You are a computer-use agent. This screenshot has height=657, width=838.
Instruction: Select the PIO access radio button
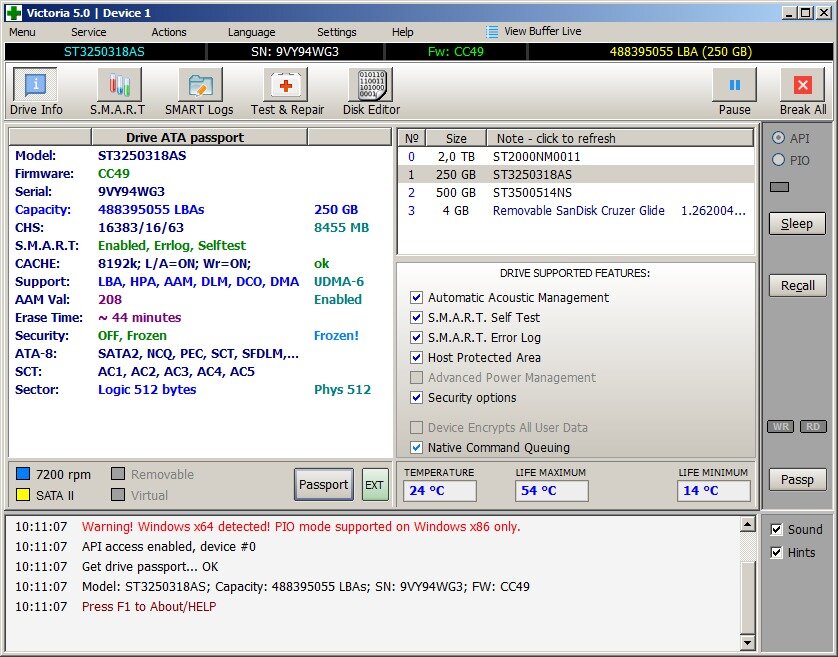point(778,160)
